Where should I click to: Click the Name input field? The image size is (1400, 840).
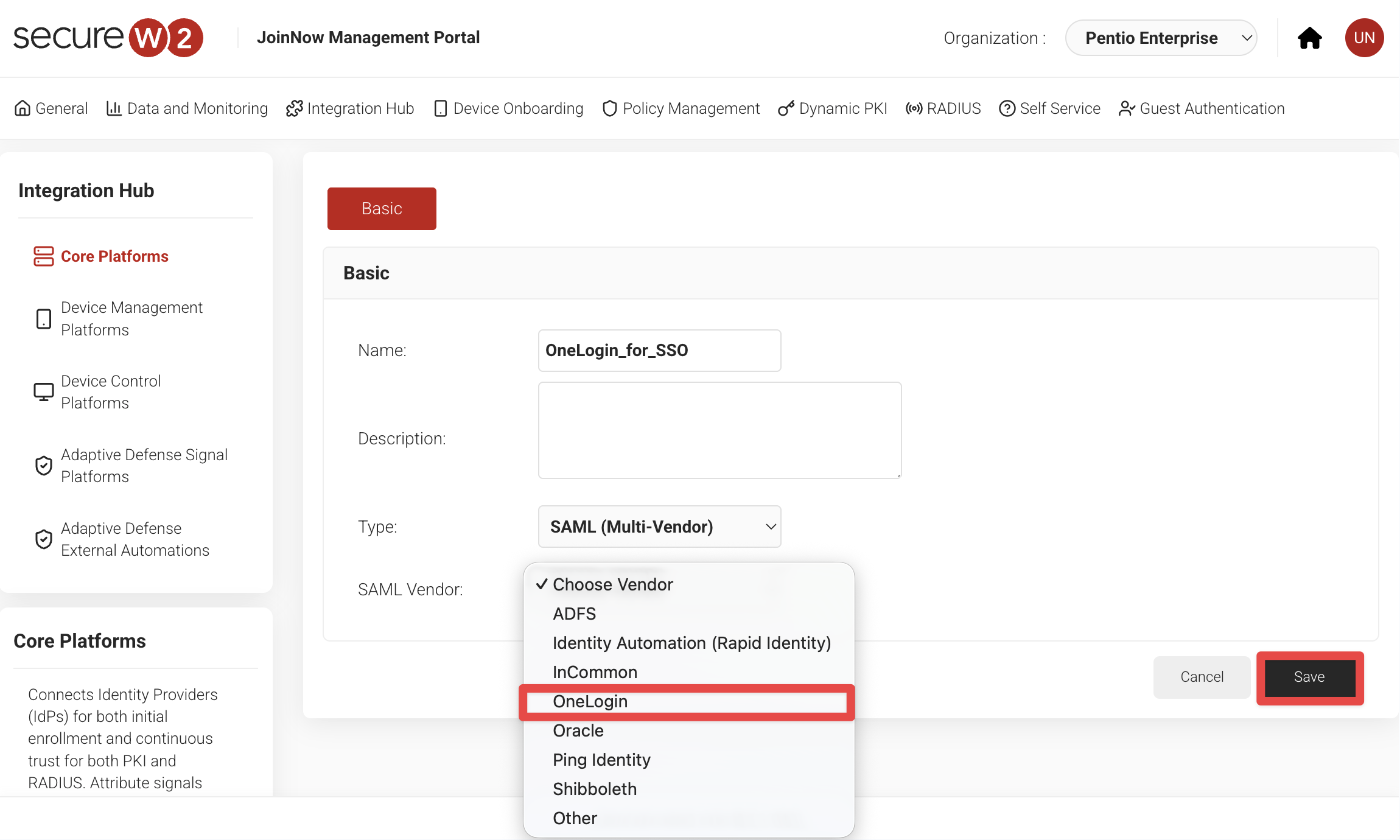[659, 351]
